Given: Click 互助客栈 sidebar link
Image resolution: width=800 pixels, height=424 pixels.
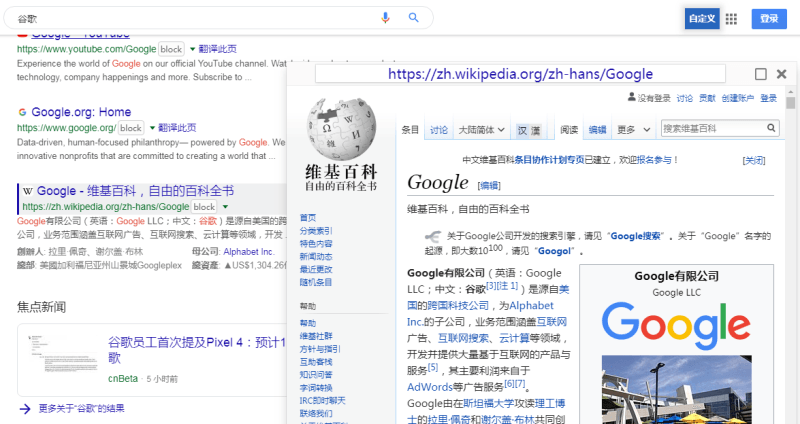Looking at the screenshot, I should (x=316, y=362).
